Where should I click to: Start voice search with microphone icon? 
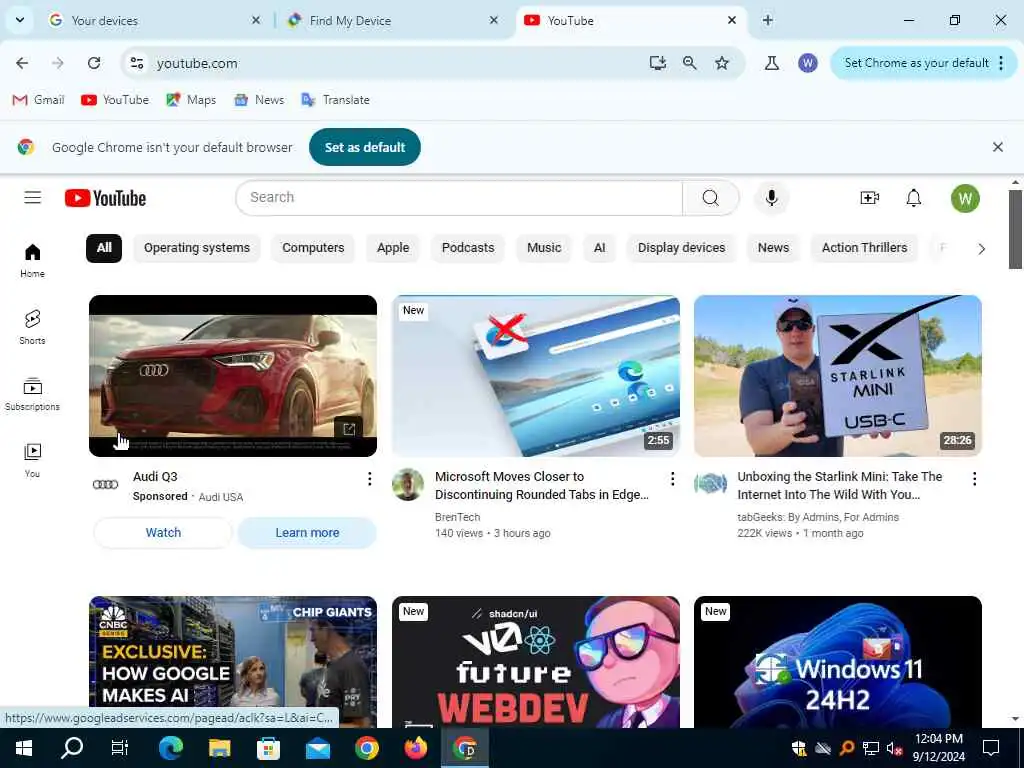point(771,198)
